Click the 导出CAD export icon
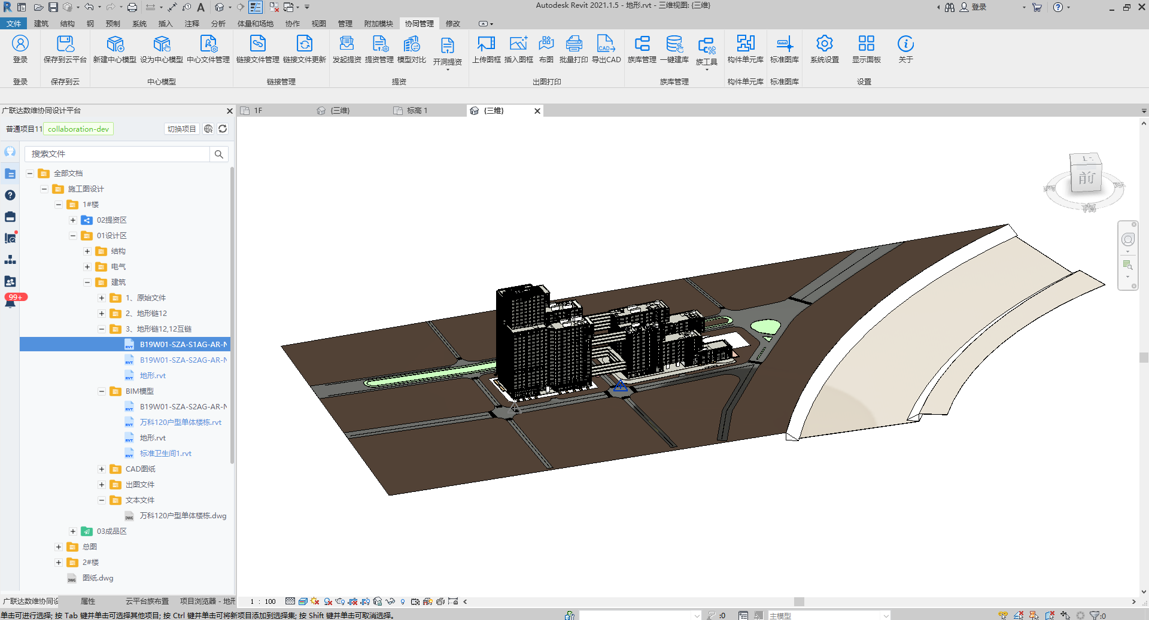Screen dimensions: 1149x620 [606, 45]
